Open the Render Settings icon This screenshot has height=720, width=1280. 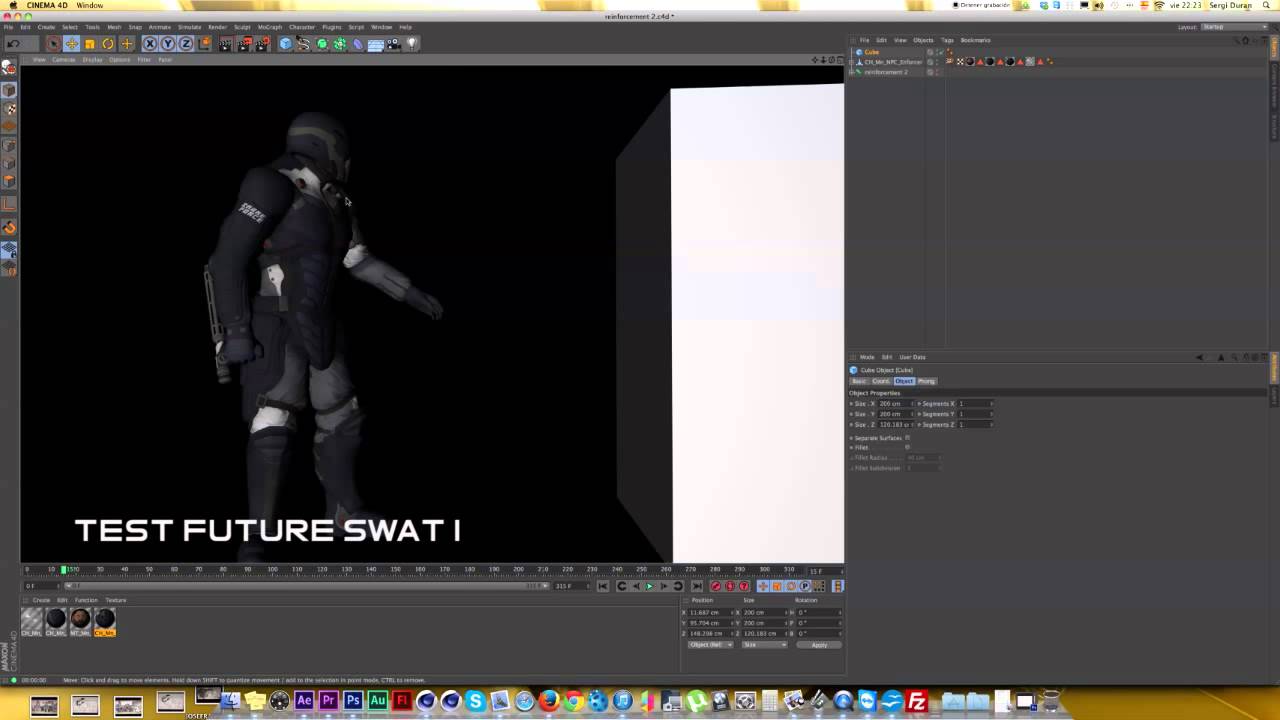pos(263,44)
